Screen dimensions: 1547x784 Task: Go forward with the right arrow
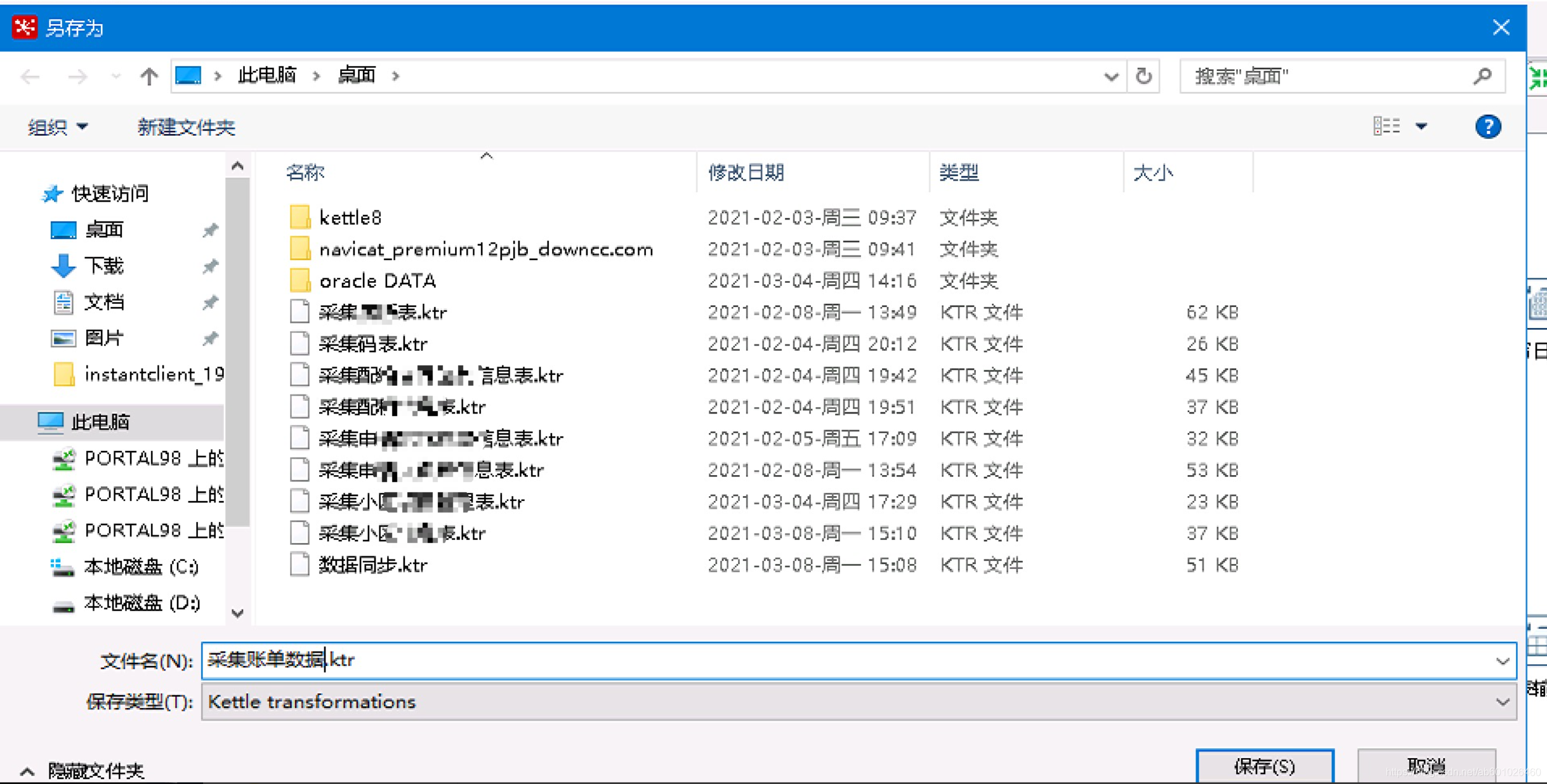[77, 77]
